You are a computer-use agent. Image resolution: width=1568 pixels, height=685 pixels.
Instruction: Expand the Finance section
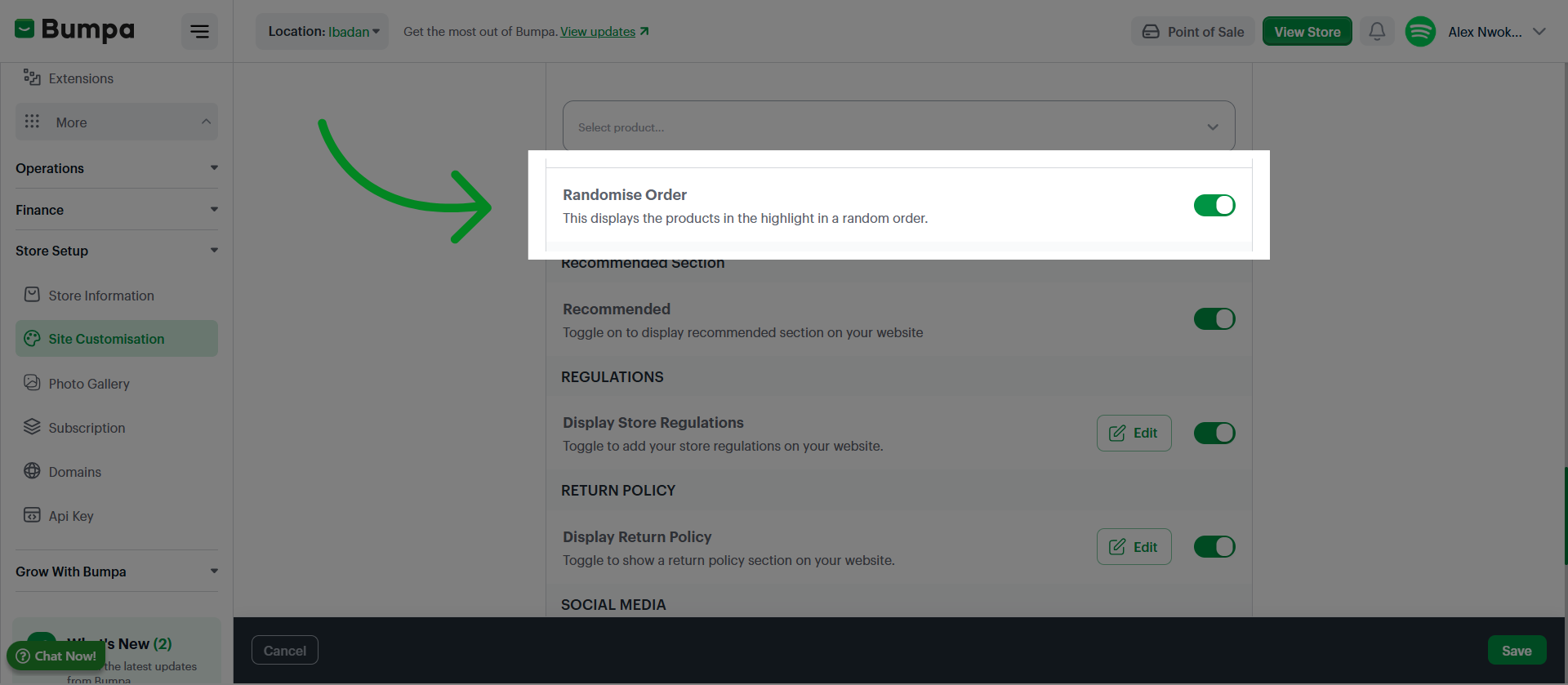point(117,210)
